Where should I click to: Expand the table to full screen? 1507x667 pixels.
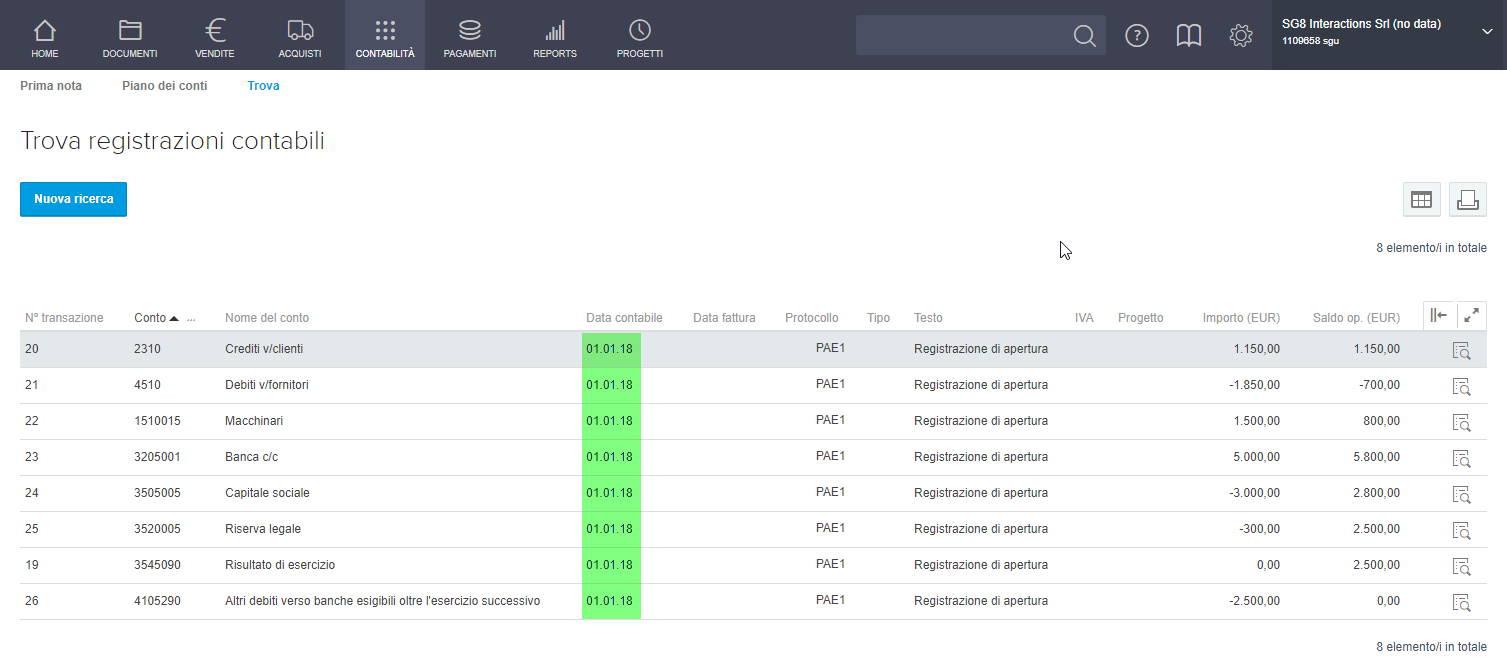pyautogui.click(x=1471, y=316)
